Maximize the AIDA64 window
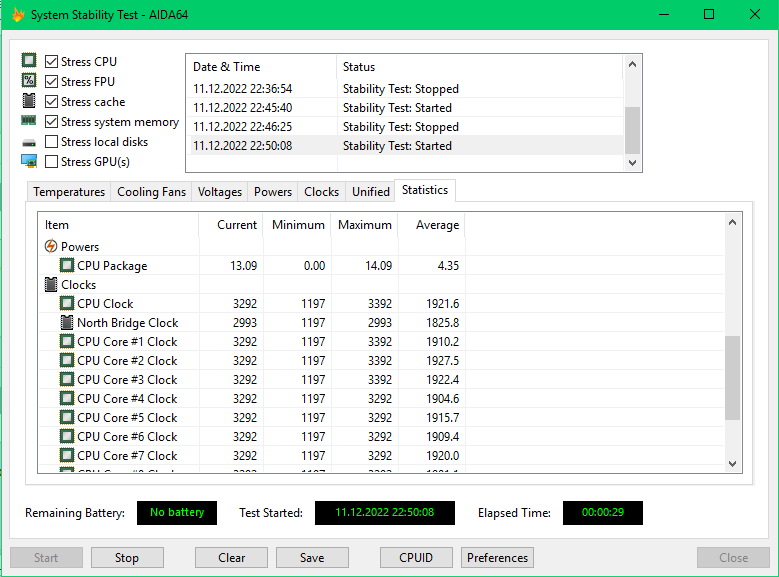Screen dimensions: 779x577 point(709,14)
